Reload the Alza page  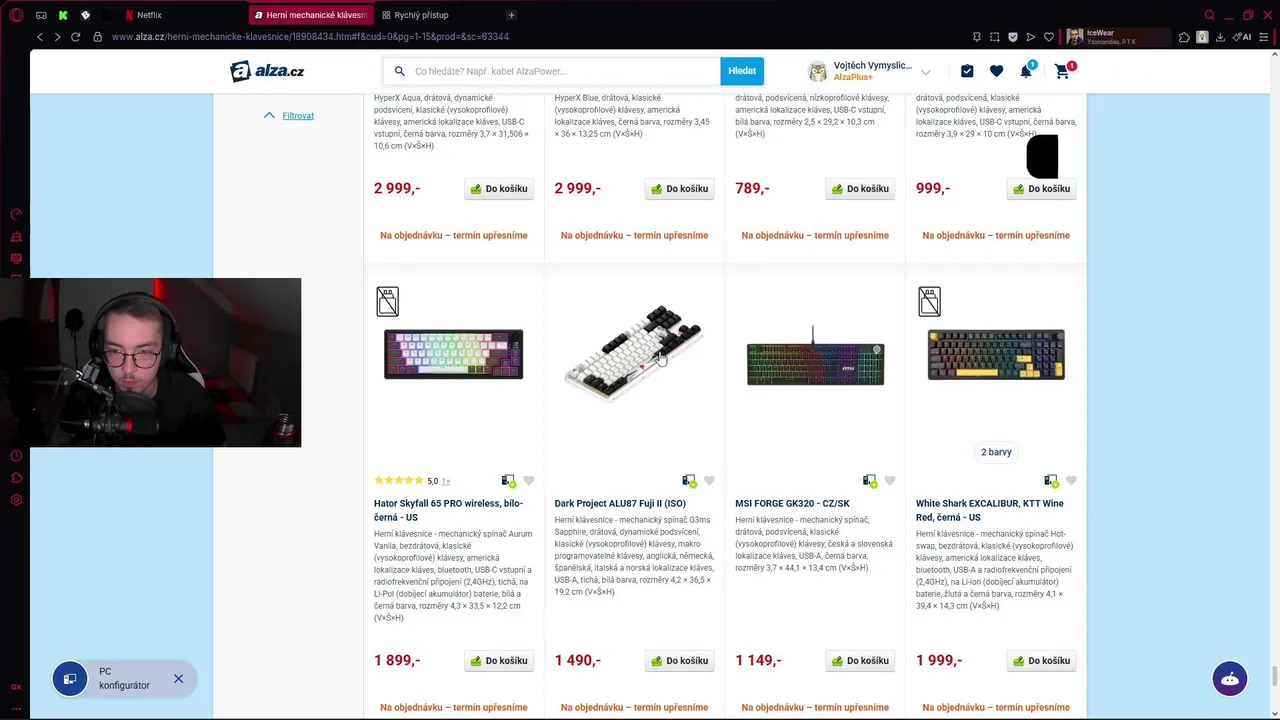75,37
